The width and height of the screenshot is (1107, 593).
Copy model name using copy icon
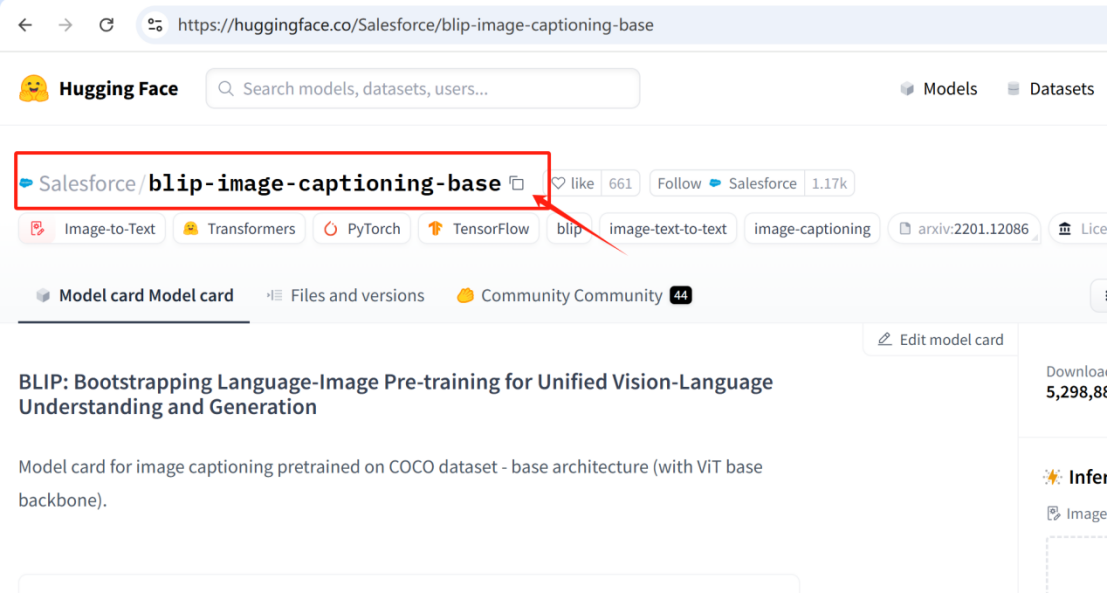click(517, 183)
